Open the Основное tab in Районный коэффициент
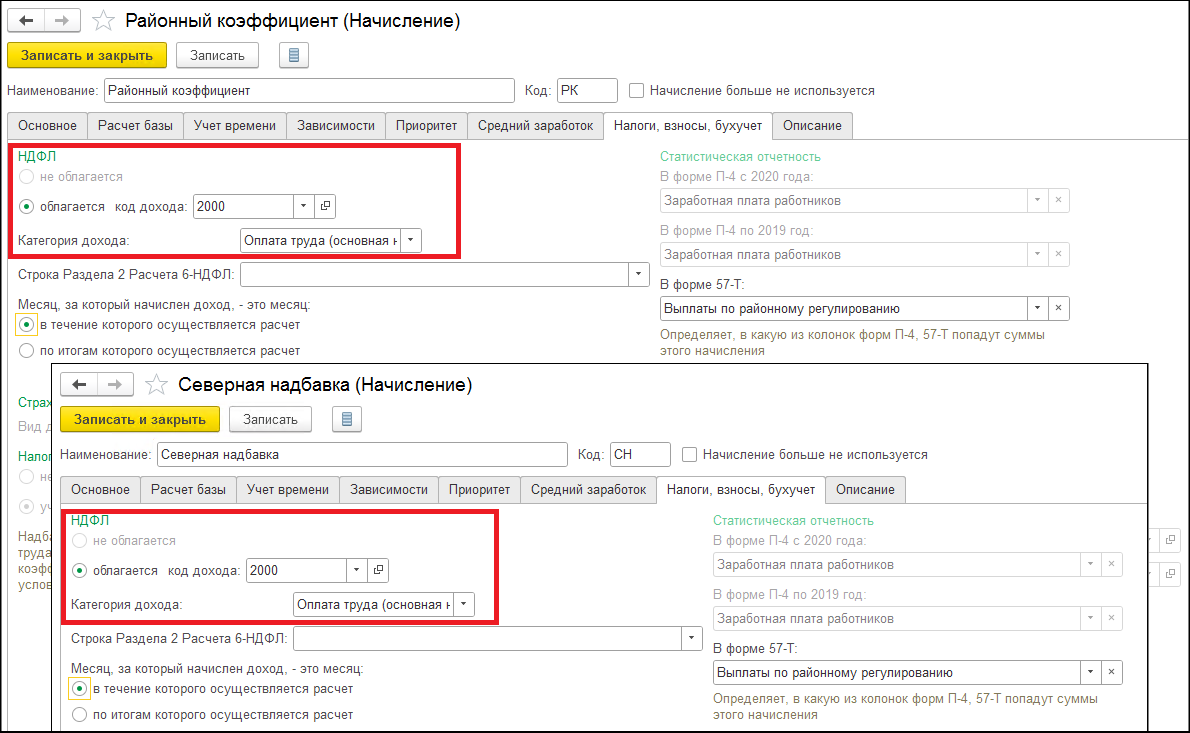This screenshot has height=733, width=1190. click(47, 126)
